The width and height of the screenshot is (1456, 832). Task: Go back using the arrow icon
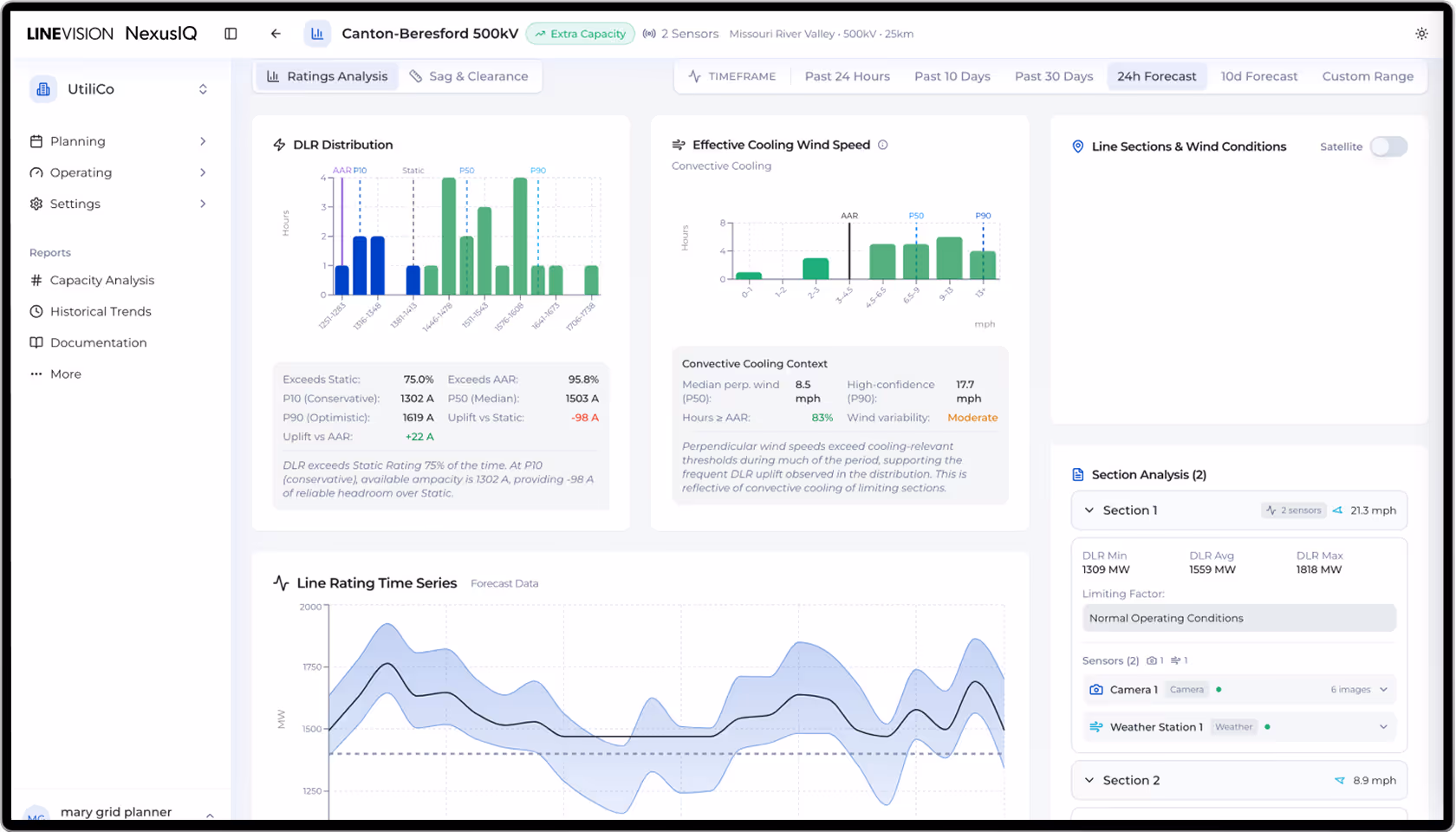(276, 34)
